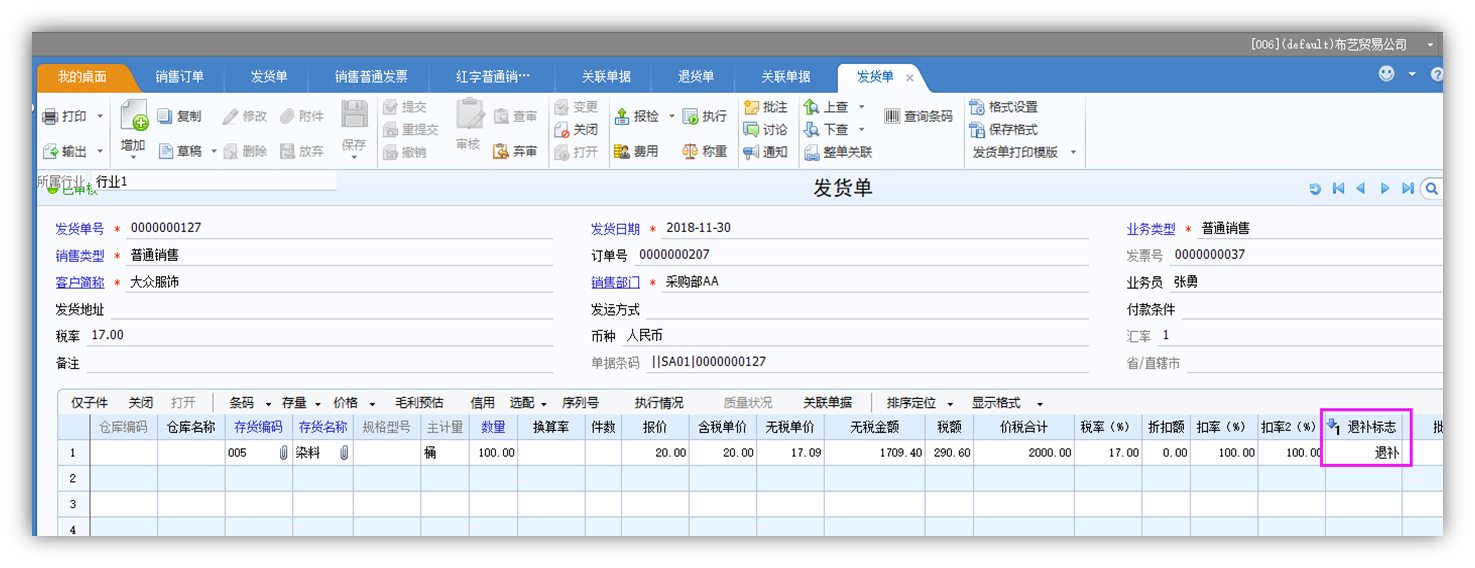This screenshot has height=568, width=1475.
Task: Click the magnifier search icon near 发货单 title
Action: 1432,188
